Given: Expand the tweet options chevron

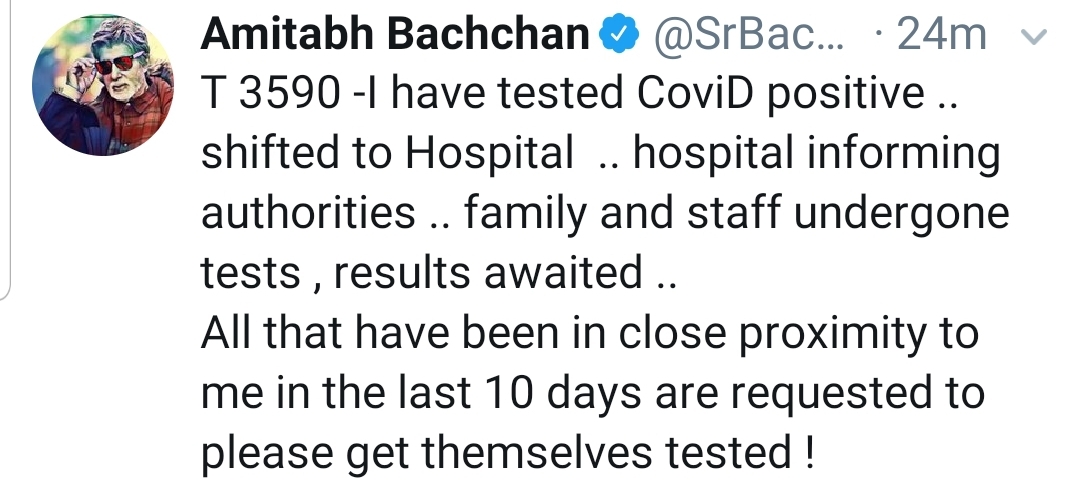Looking at the screenshot, I should coord(1035,39).
